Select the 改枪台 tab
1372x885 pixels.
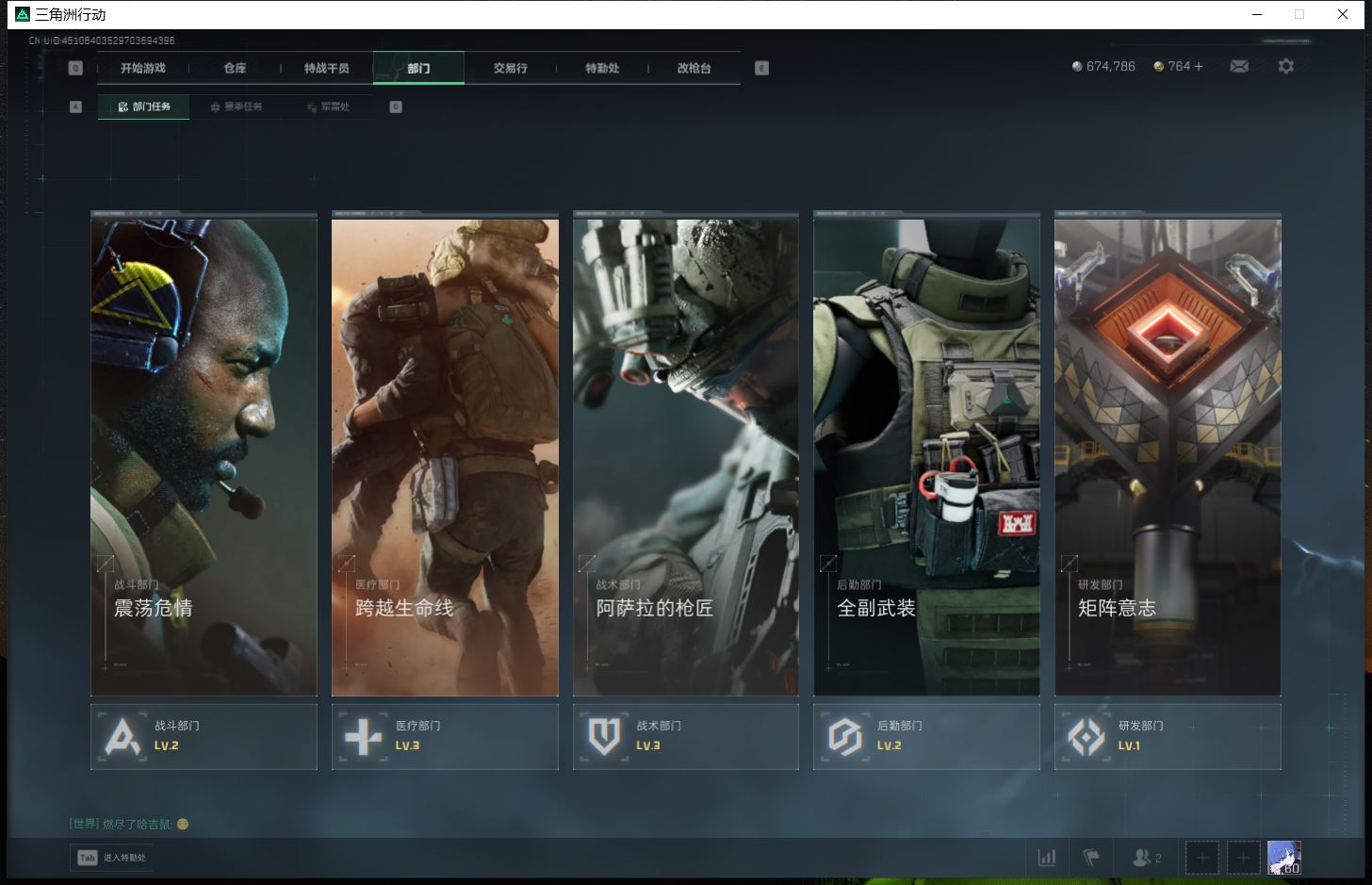pos(694,68)
